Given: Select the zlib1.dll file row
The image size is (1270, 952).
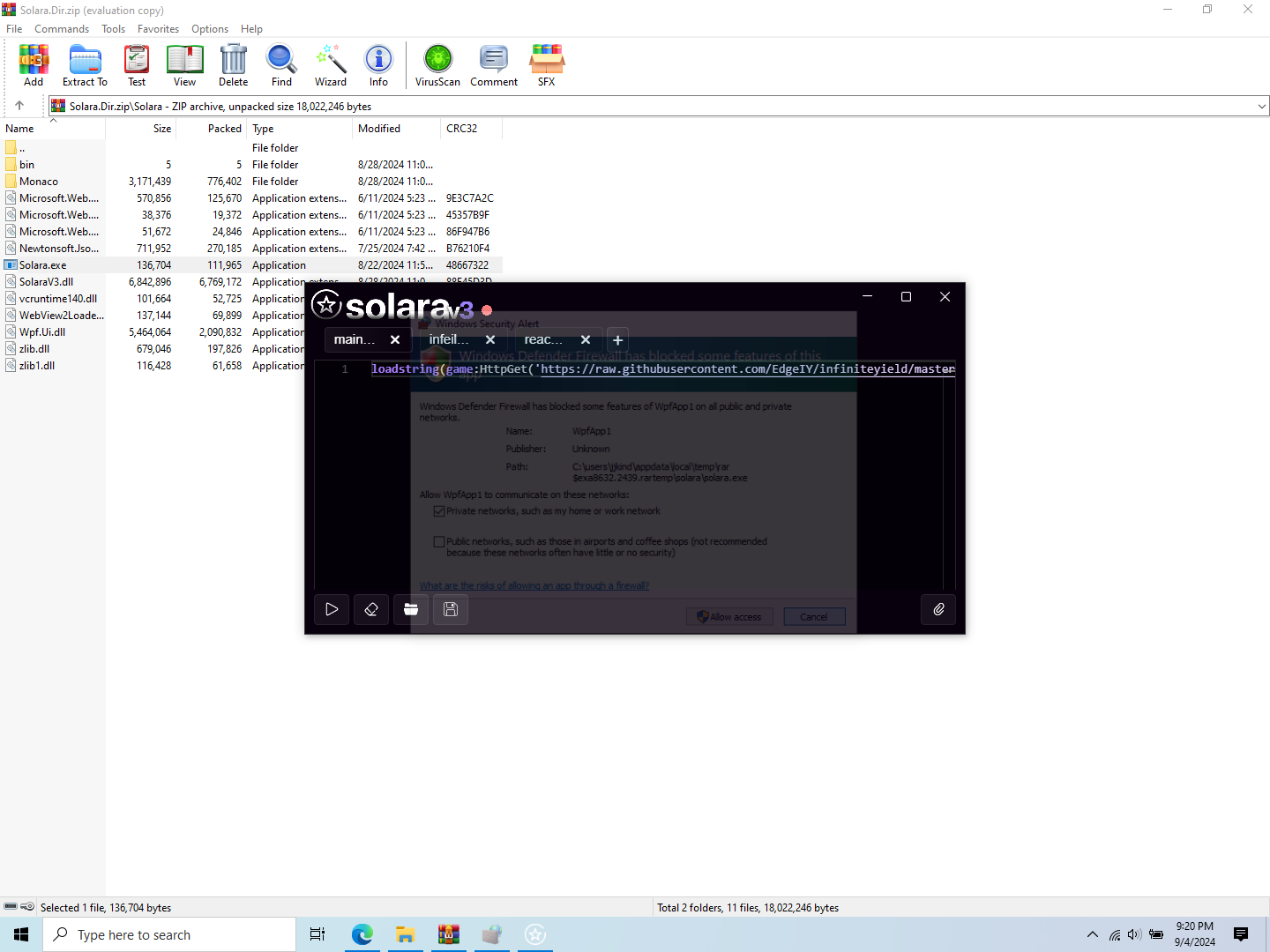Looking at the screenshot, I should 152,366.
